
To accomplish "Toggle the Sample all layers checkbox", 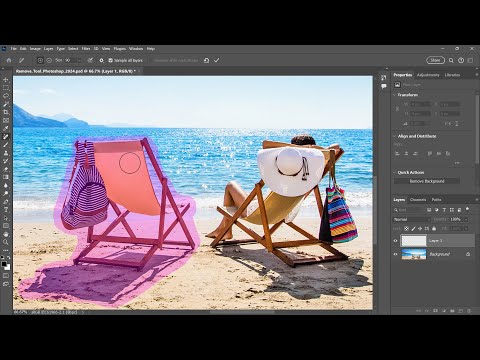I will (x=111, y=60).
